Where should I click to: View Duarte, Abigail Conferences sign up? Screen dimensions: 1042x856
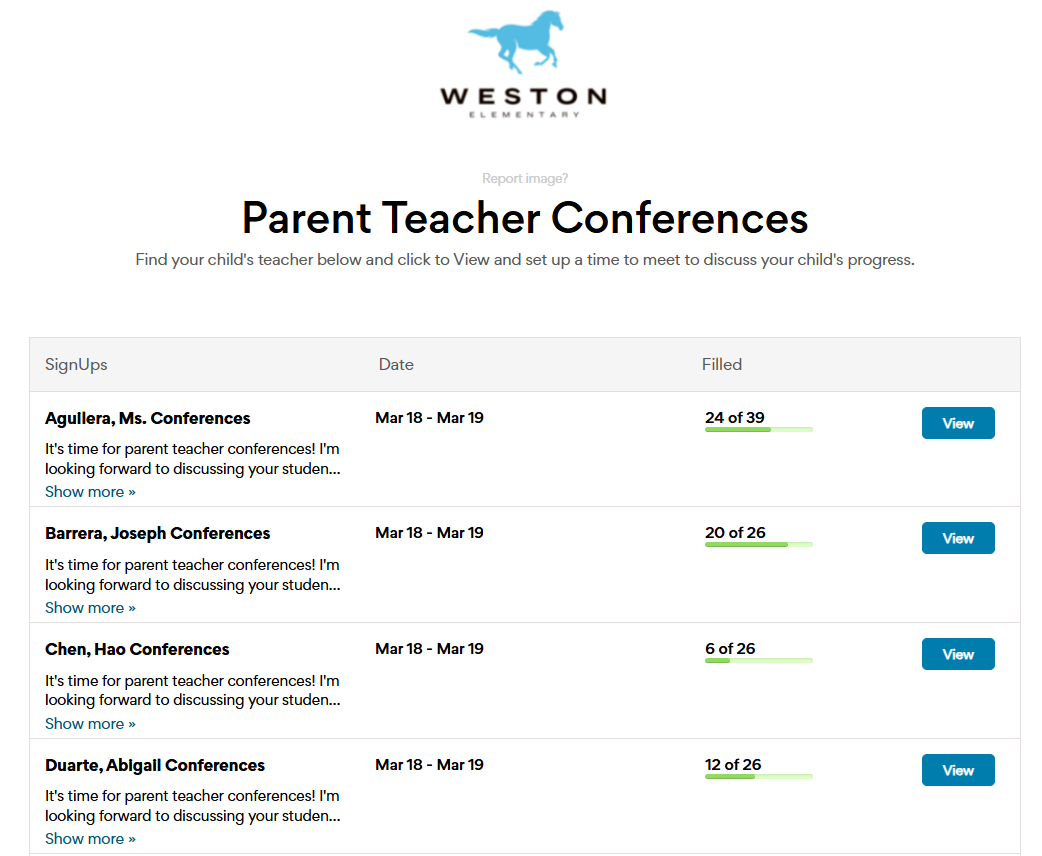point(958,770)
